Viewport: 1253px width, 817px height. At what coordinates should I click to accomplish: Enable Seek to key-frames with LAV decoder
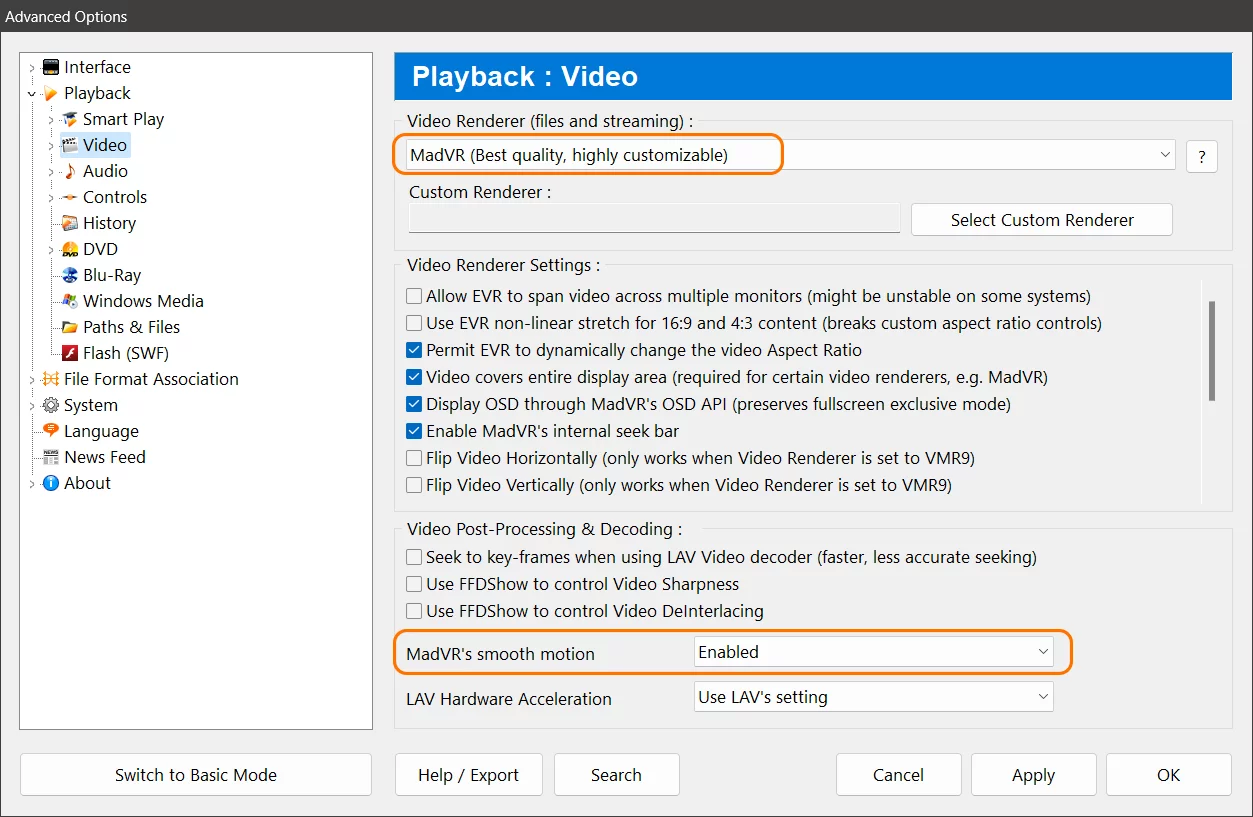pyautogui.click(x=414, y=557)
